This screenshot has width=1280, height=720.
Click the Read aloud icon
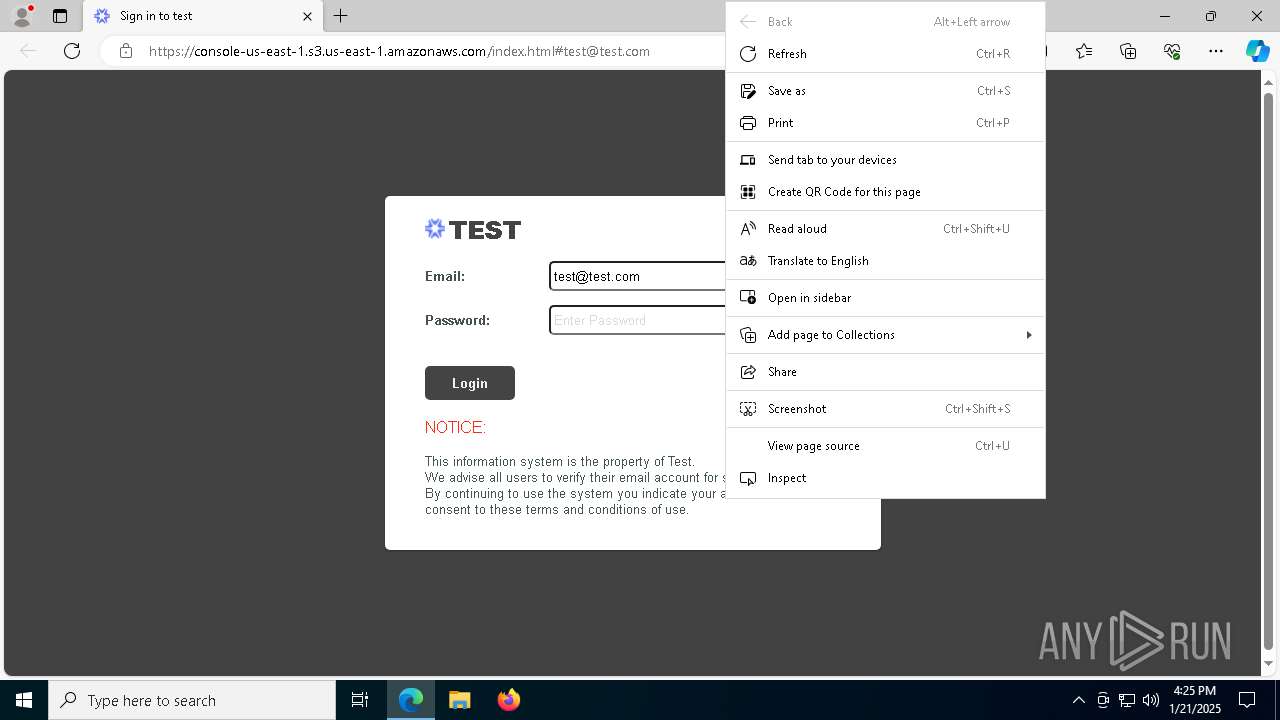pos(747,229)
